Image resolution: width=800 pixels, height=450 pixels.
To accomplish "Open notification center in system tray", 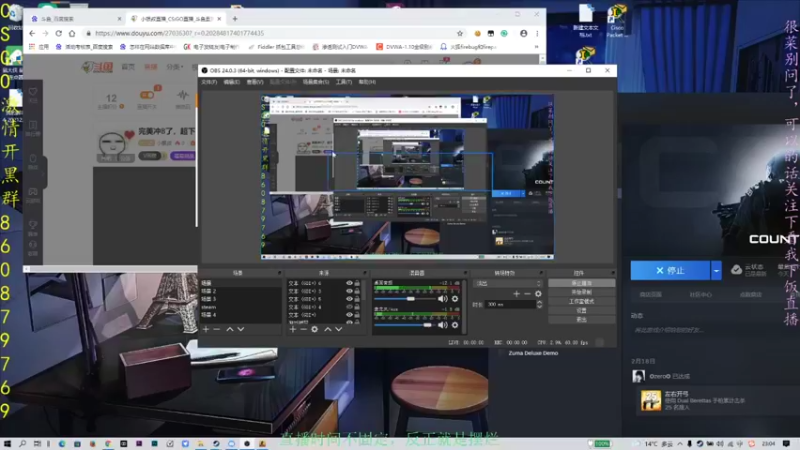I will [x=786, y=444].
